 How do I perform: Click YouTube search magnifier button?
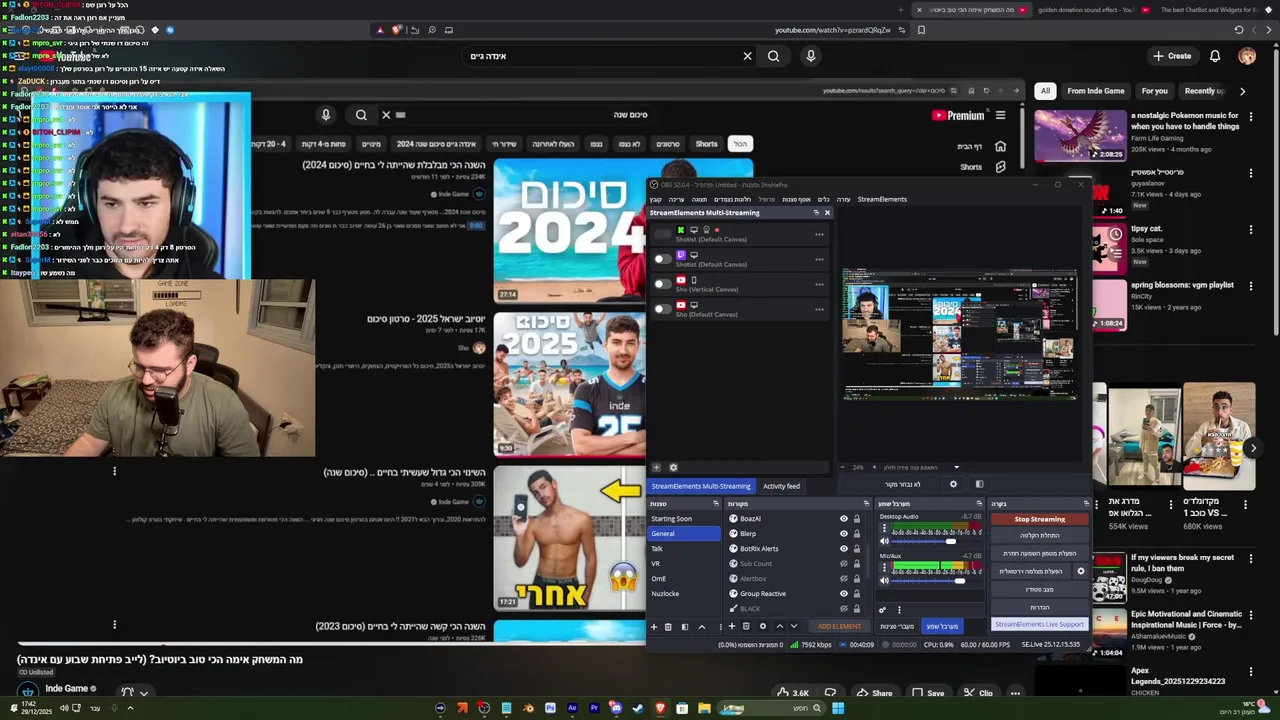tap(773, 56)
